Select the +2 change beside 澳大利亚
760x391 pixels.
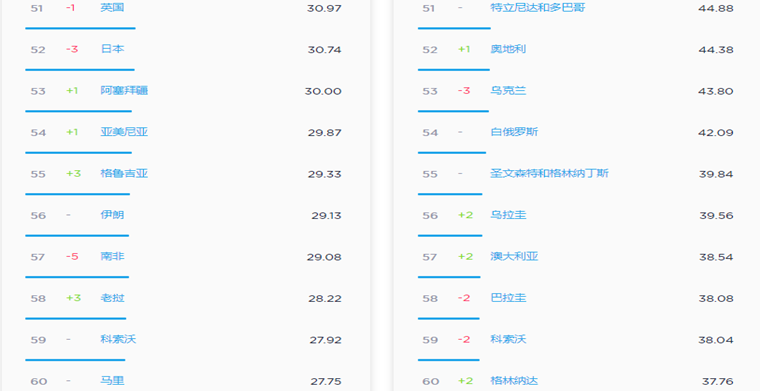pyautogui.click(x=465, y=257)
